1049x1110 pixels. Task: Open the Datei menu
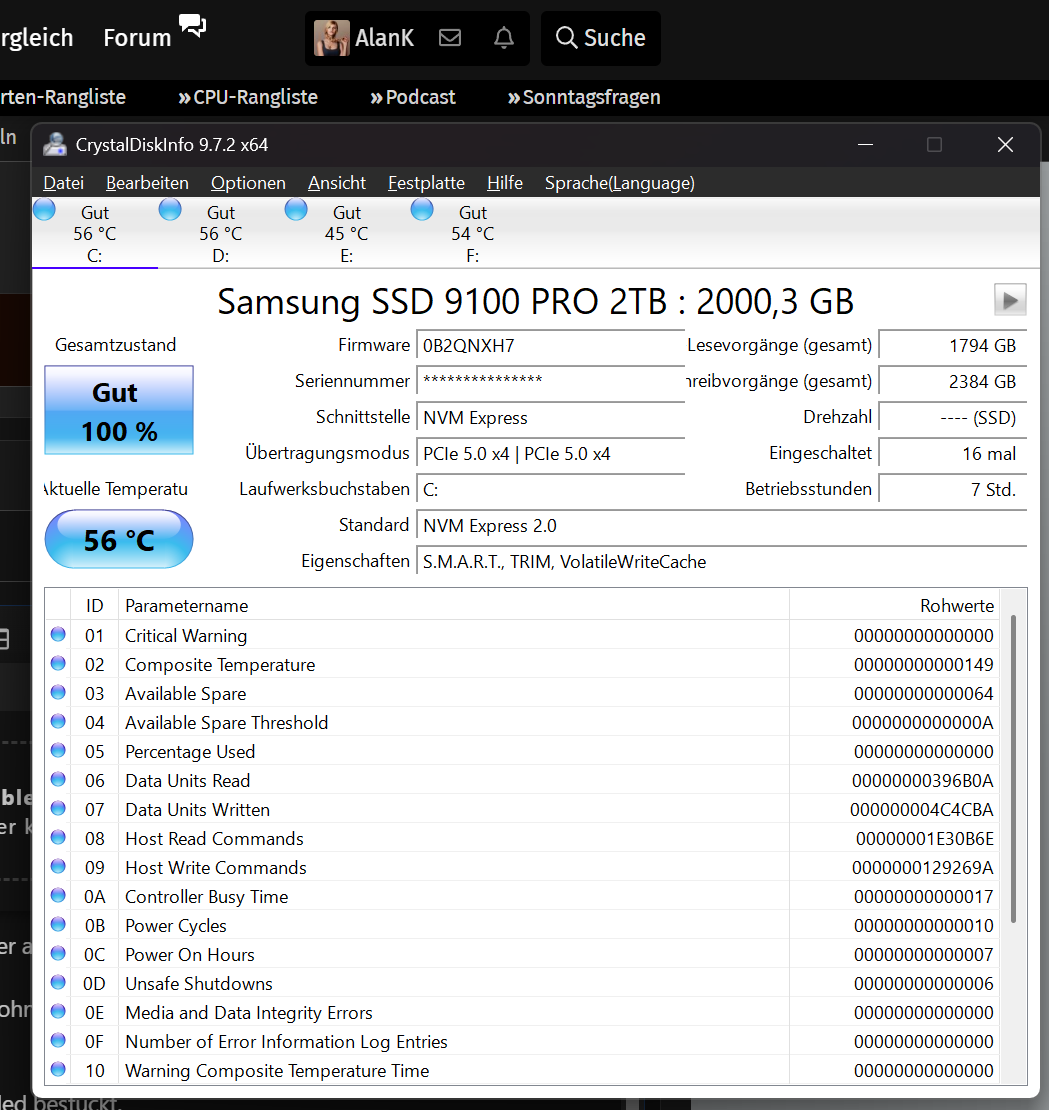click(x=63, y=183)
